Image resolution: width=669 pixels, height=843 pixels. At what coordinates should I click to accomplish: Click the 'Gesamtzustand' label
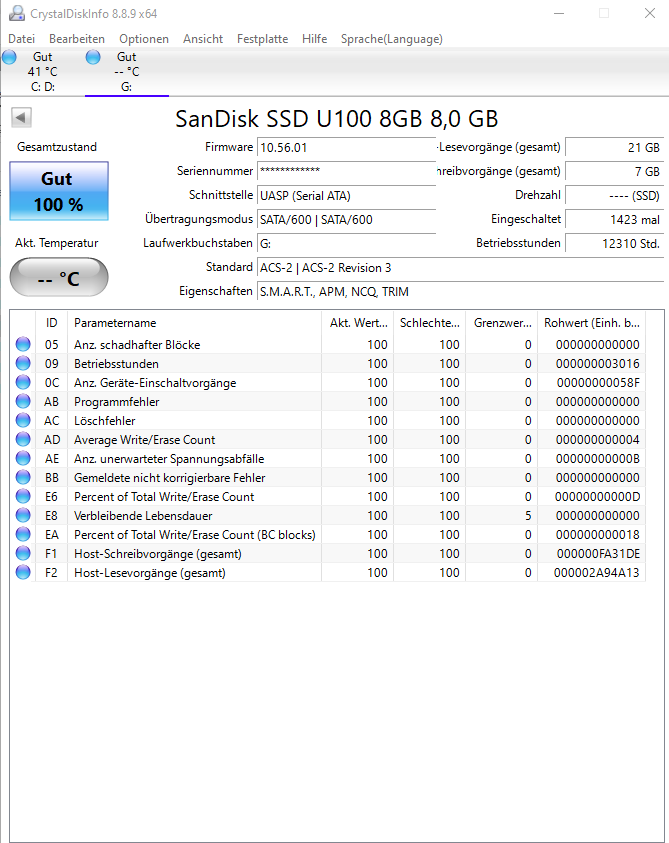click(57, 147)
